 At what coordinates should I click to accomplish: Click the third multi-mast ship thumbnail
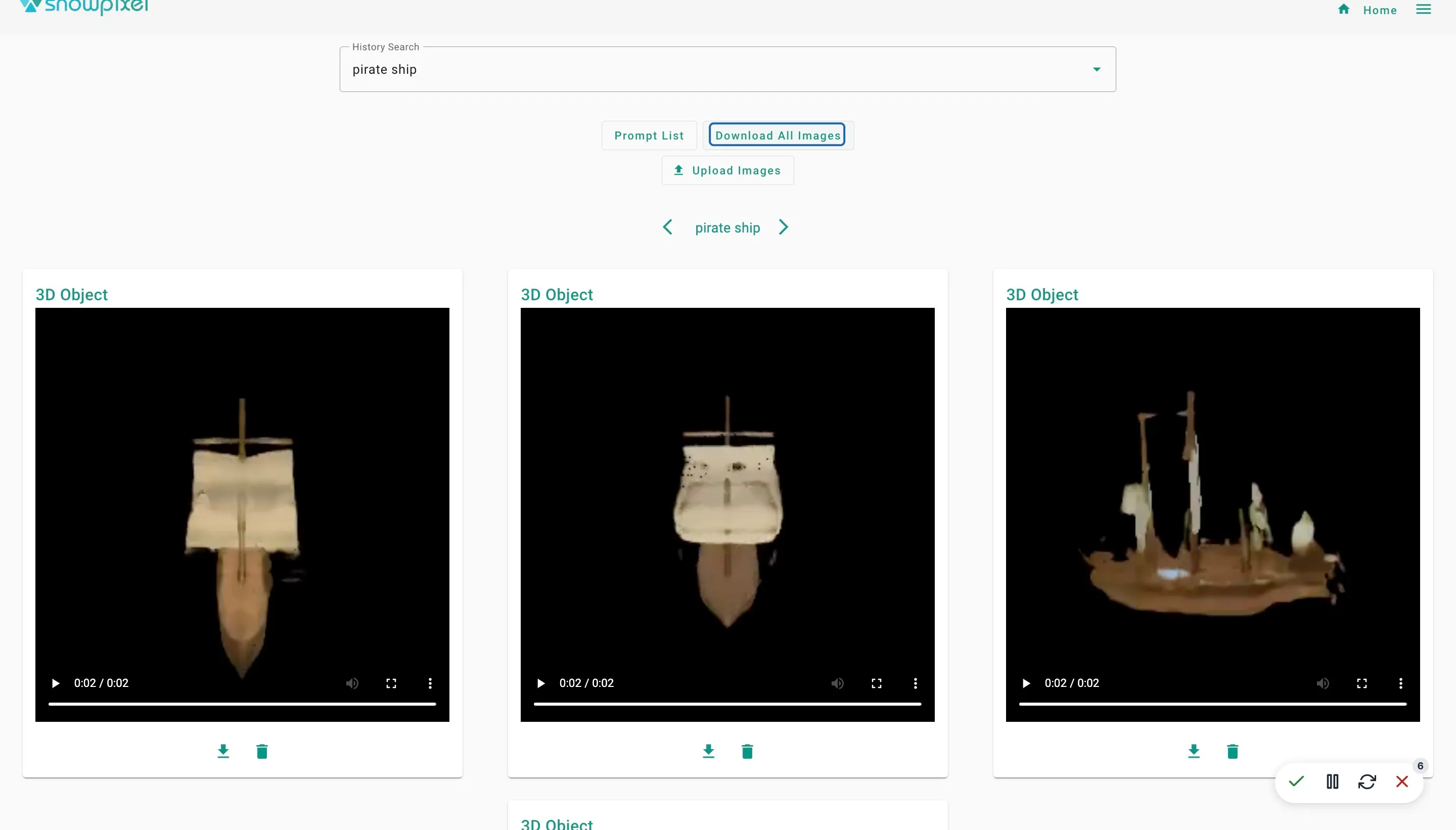1212,515
